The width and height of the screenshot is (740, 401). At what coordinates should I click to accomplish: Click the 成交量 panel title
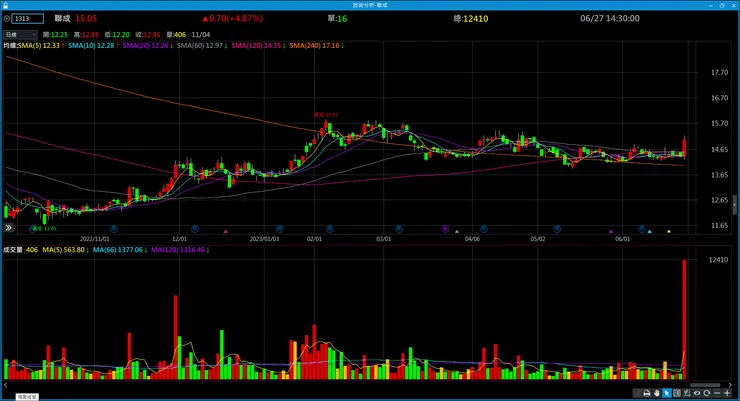[13, 250]
